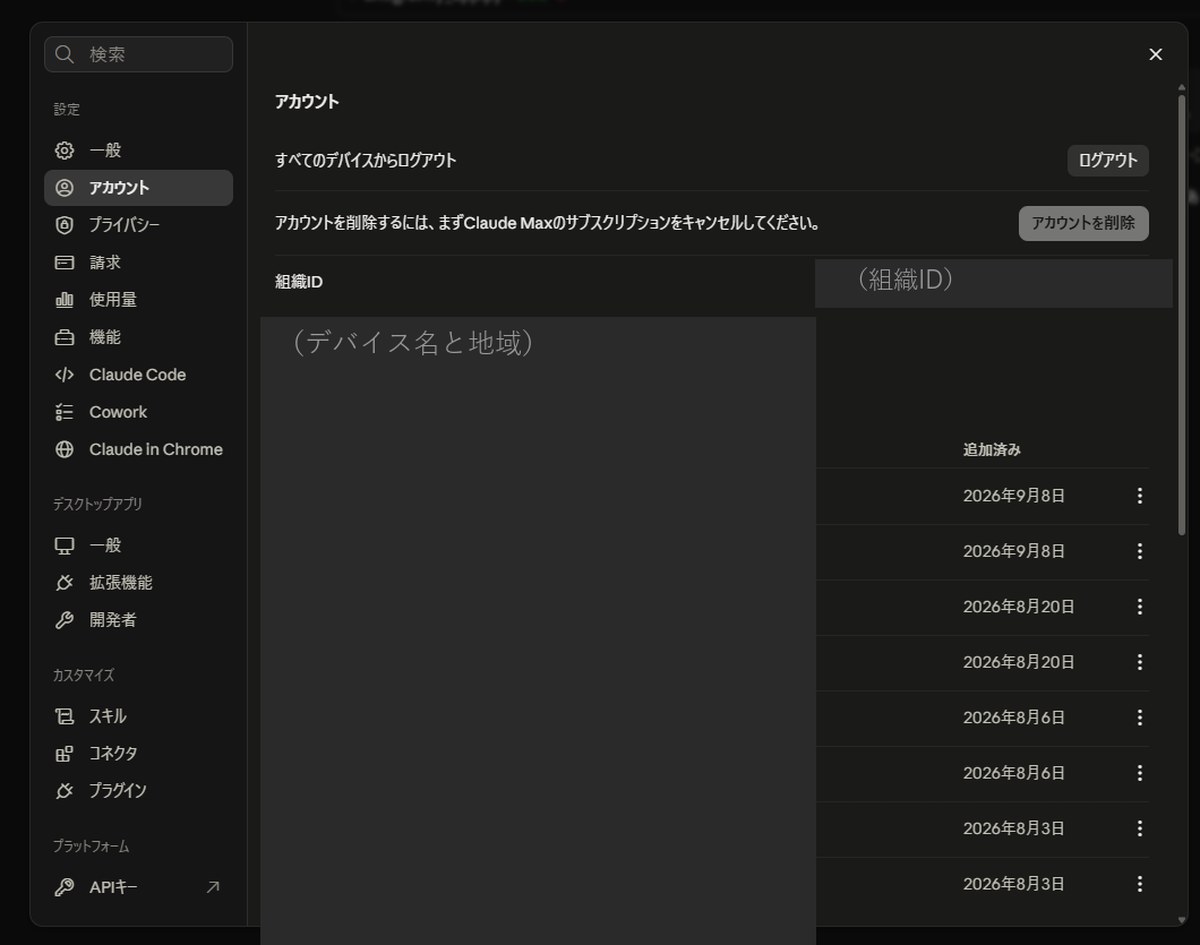Screen dimensions: 1200x945
Task: Open the APIキー platform link
Action: point(138,887)
